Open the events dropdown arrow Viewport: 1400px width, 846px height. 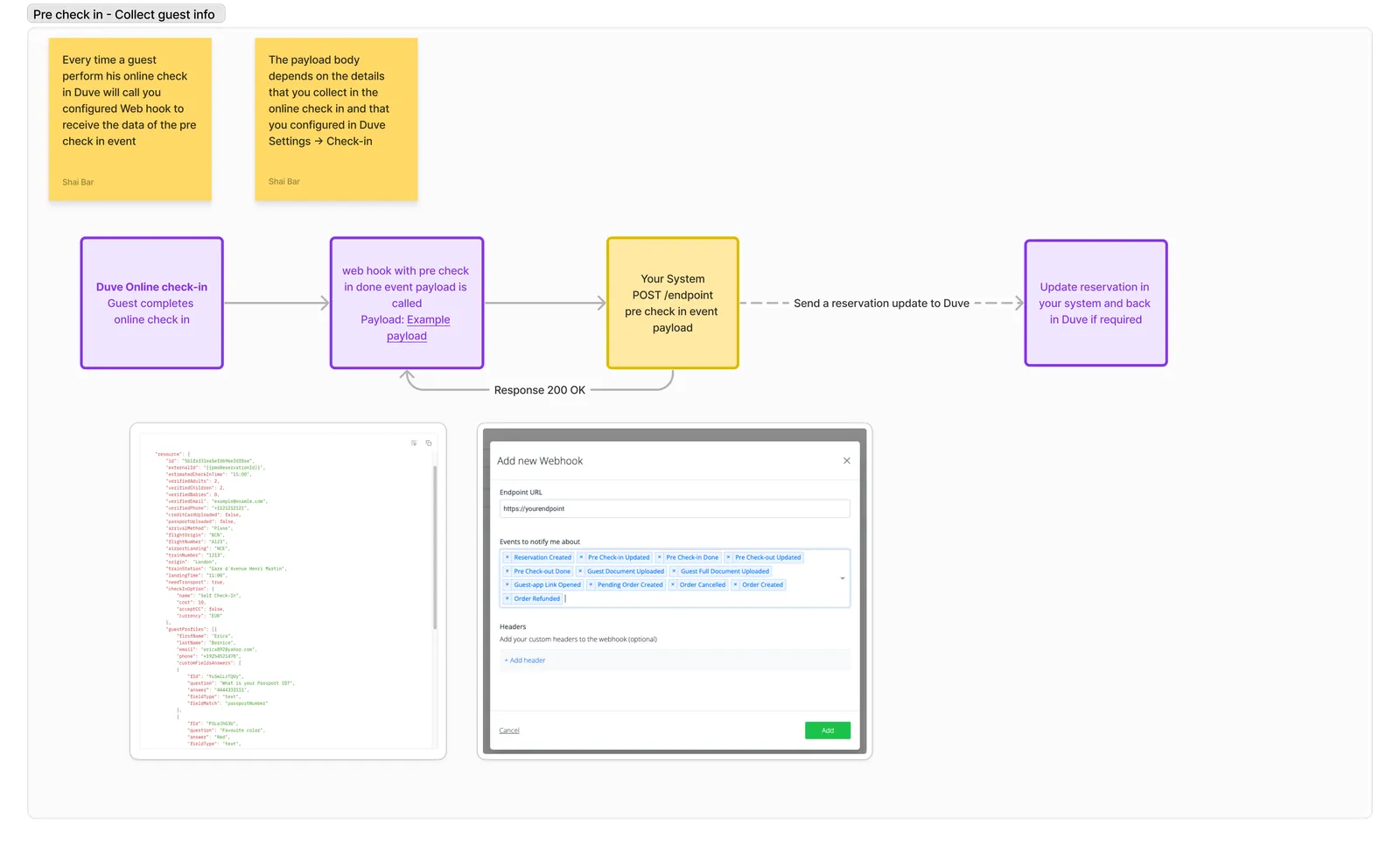point(843,578)
